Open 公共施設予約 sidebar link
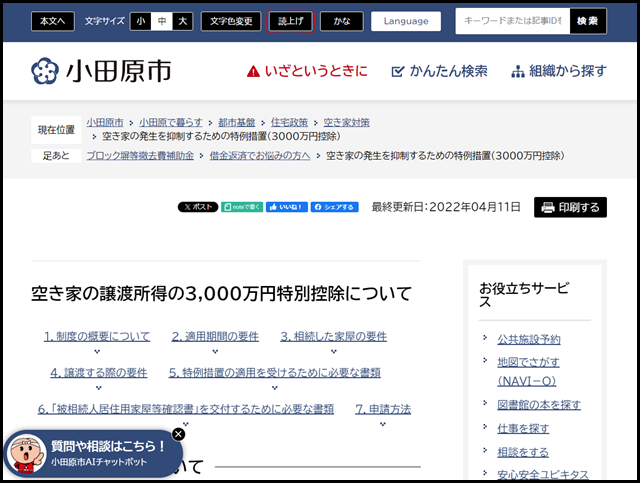This screenshot has height=483, width=640. pos(529,339)
